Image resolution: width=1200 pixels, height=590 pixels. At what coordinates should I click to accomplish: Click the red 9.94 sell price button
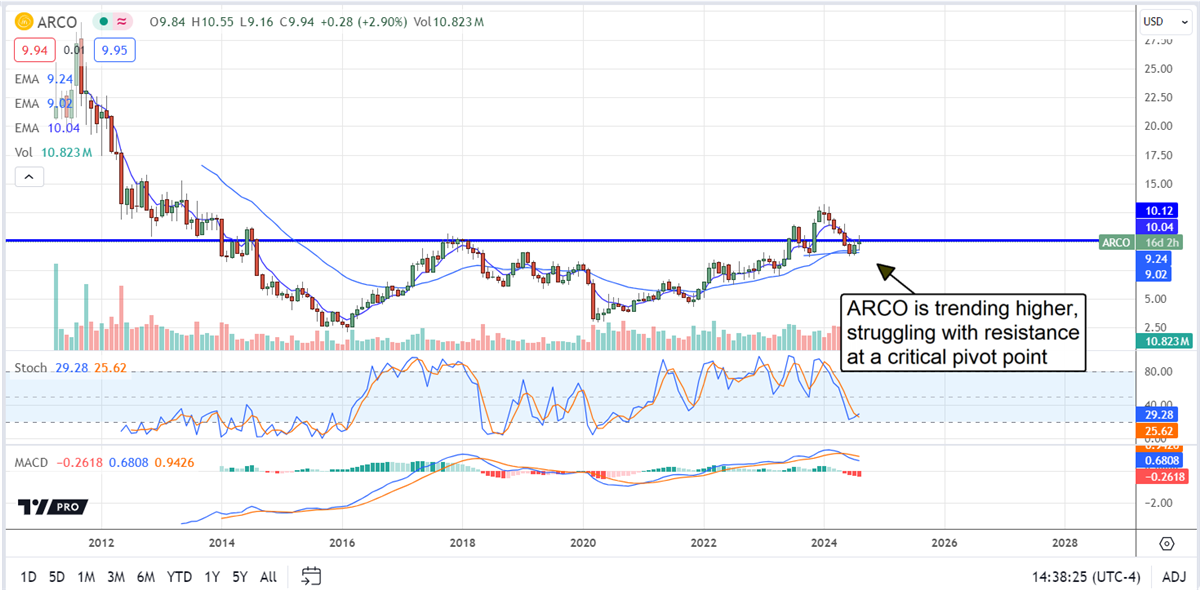33,48
